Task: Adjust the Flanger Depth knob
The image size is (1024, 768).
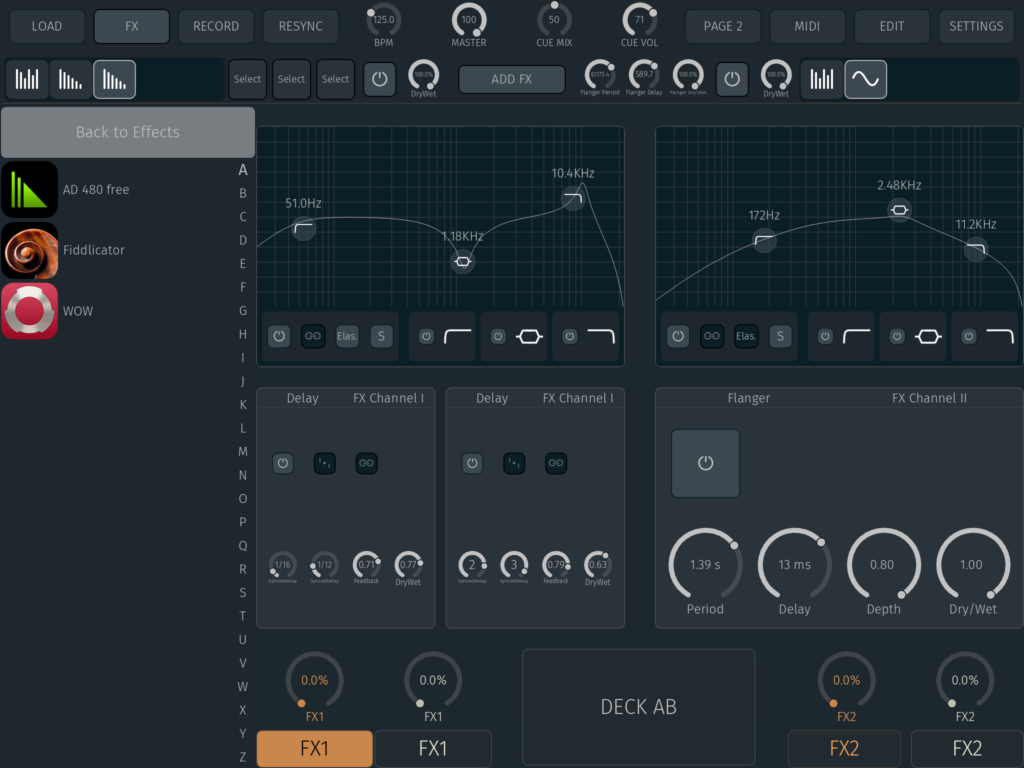Action: (x=882, y=565)
